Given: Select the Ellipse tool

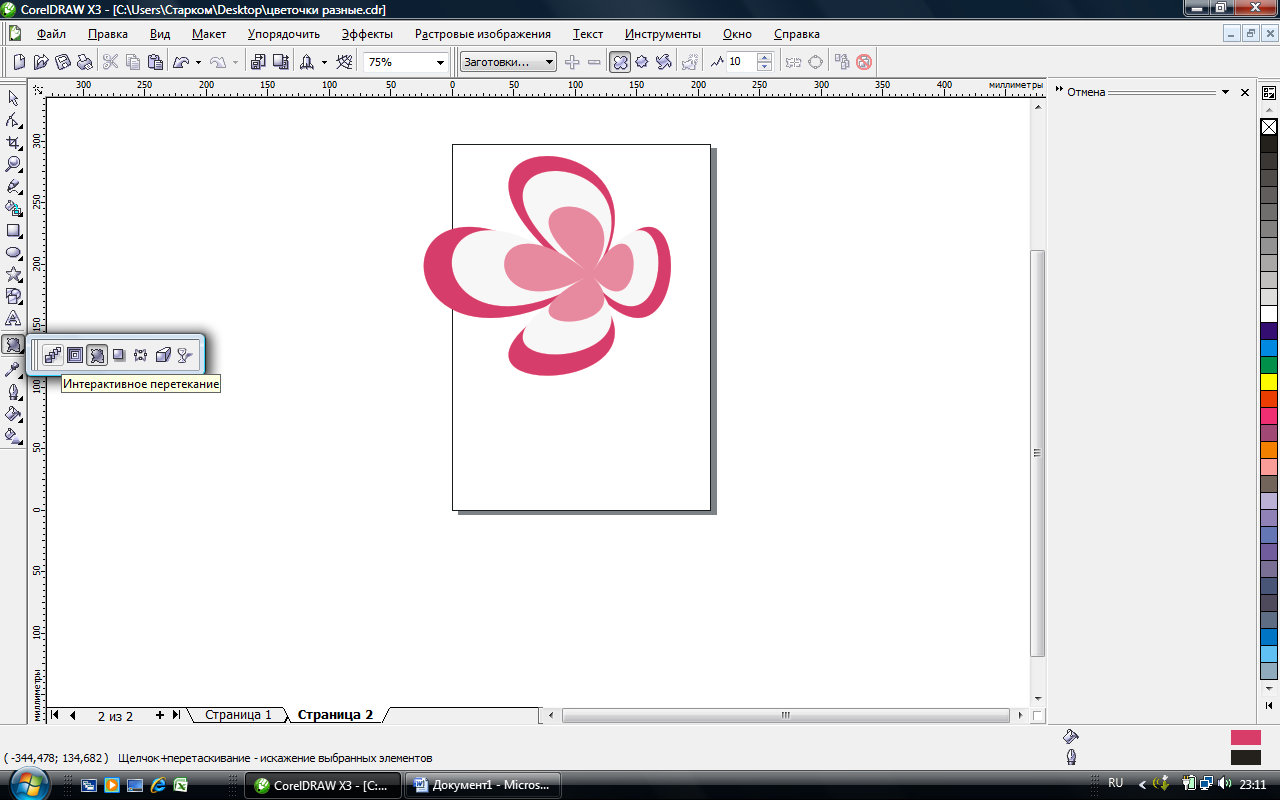Looking at the screenshot, I should (13, 253).
